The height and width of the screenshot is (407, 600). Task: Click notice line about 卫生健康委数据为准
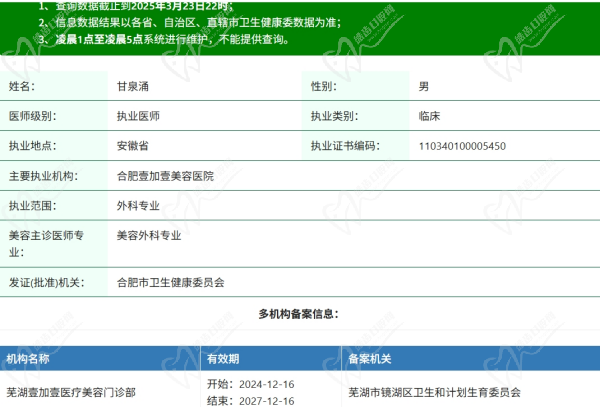pyautogui.click(x=189, y=23)
